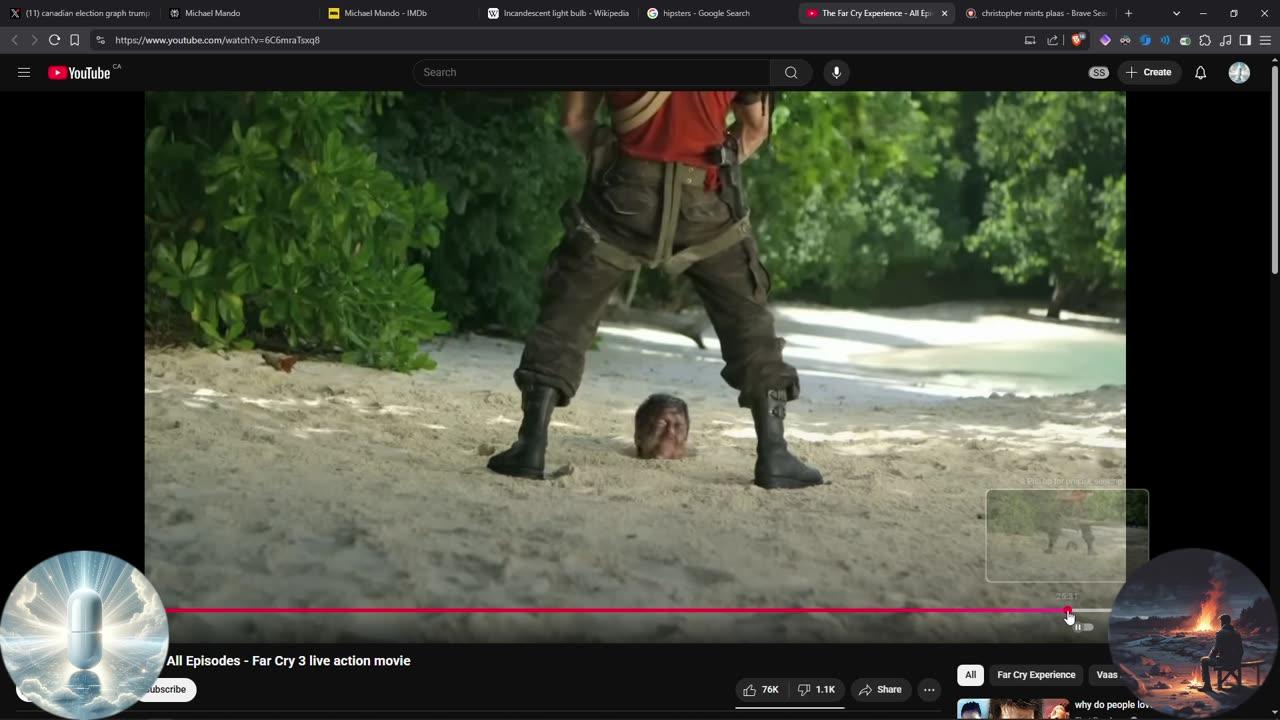Go to the YouTube home logo
This screenshot has height=720, width=1280.
pyautogui.click(x=79, y=72)
